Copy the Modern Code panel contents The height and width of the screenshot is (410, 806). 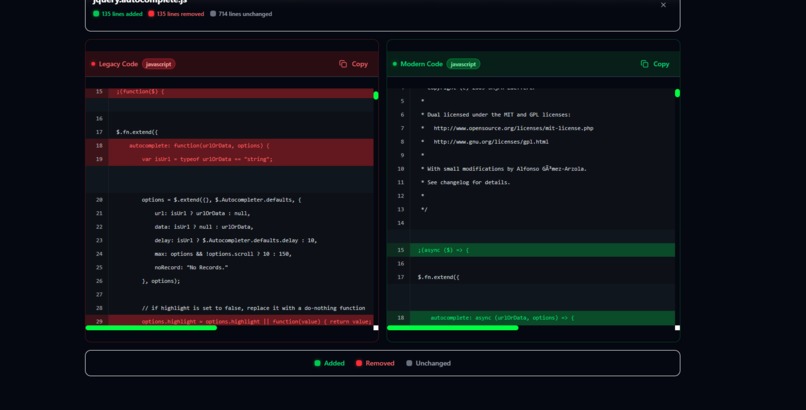coord(655,64)
